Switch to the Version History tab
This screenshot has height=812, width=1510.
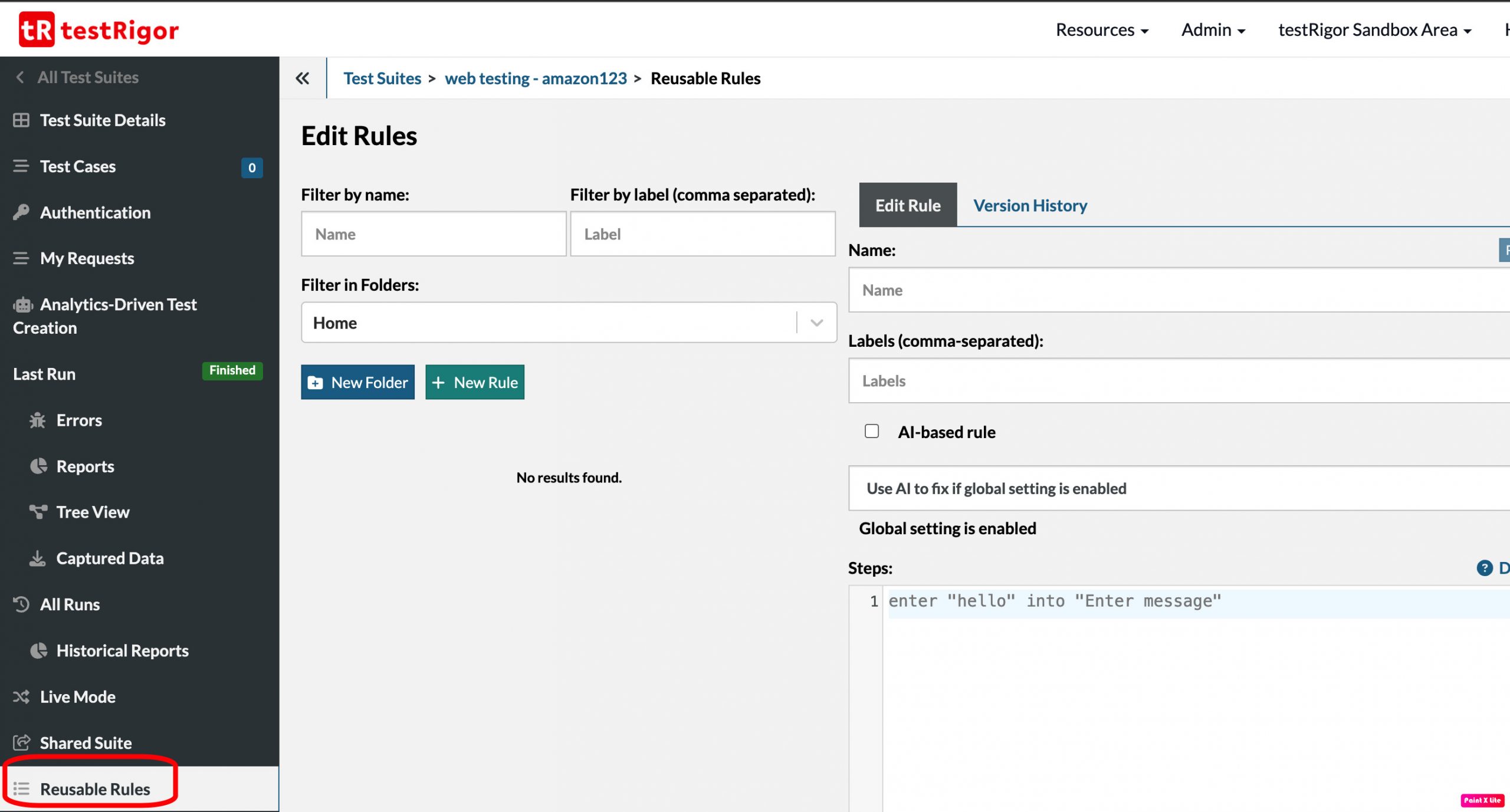[x=1030, y=205]
